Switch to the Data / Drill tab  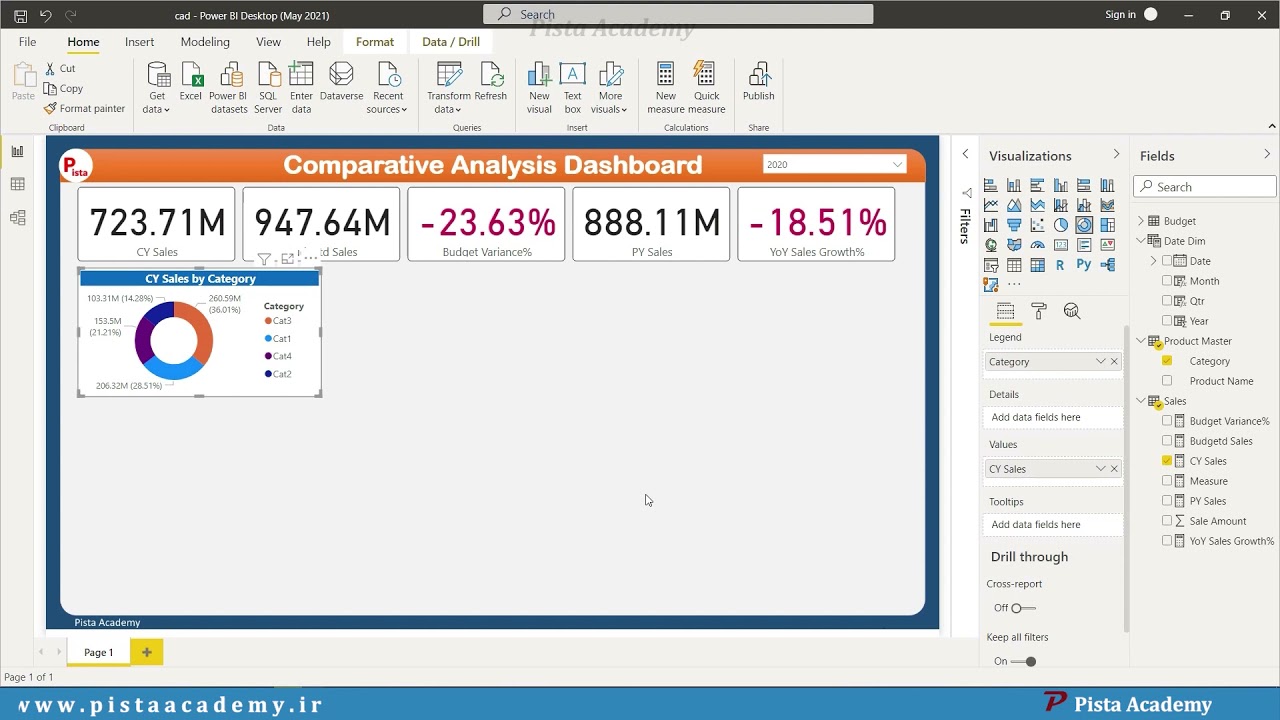(451, 42)
